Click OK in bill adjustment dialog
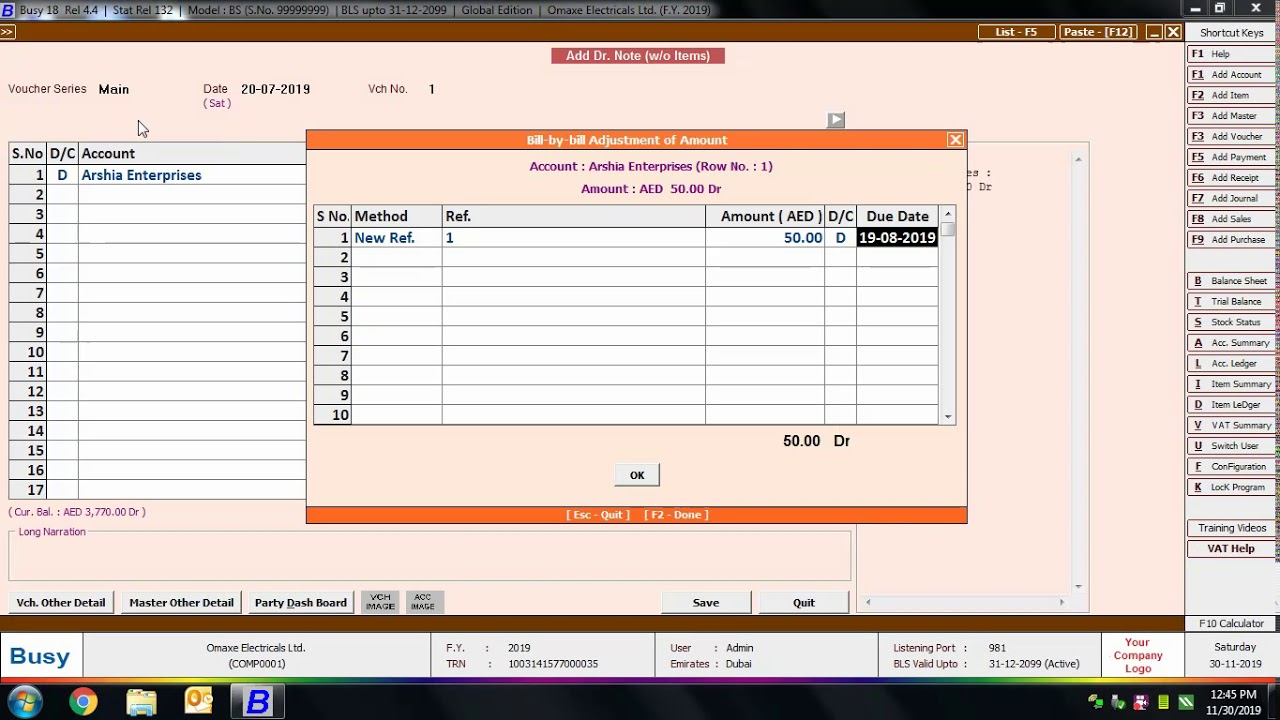The image size is (1280, 720). coord(637,475)
